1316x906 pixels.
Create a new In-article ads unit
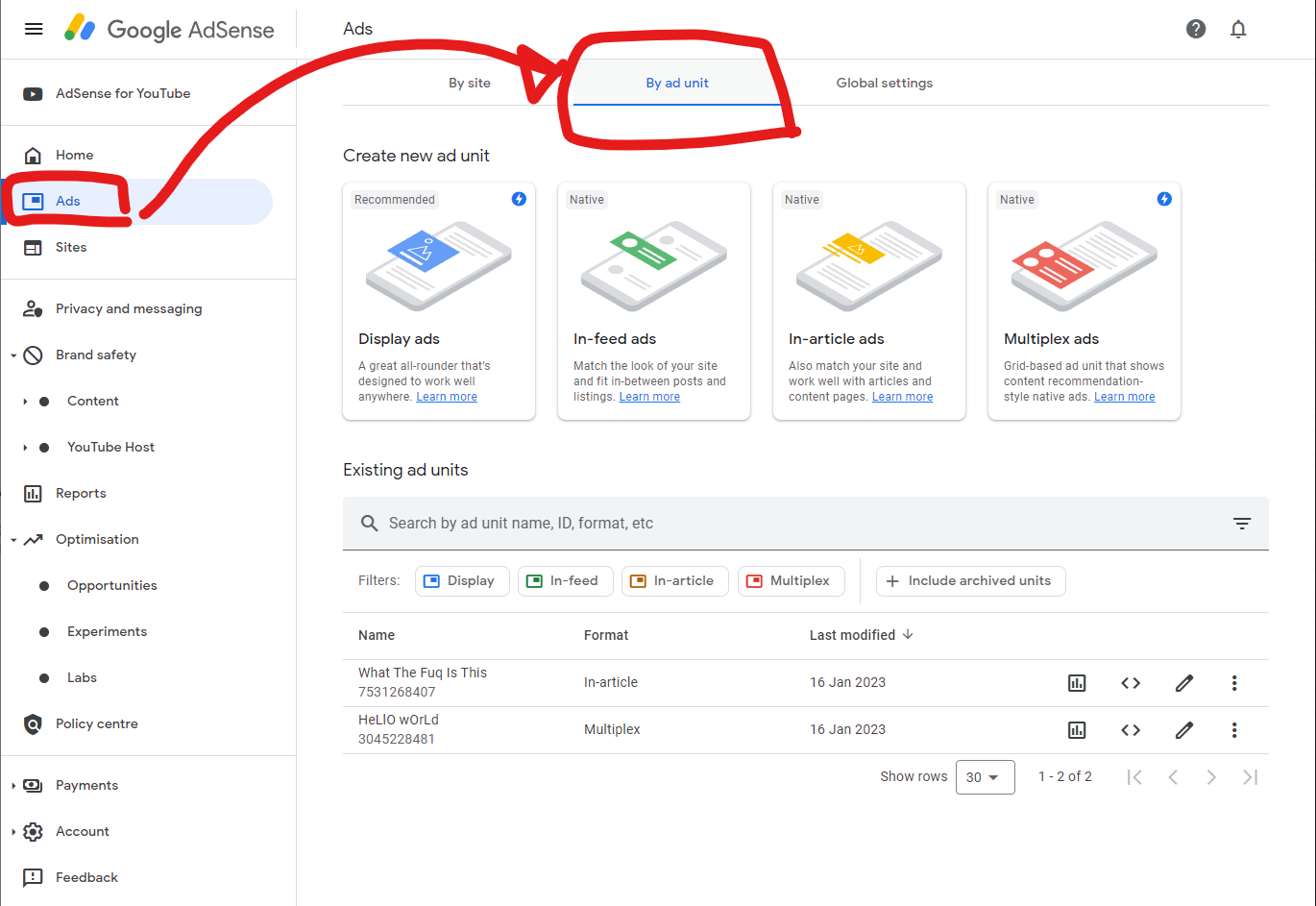pyautogui.click(x=869, y=302)
